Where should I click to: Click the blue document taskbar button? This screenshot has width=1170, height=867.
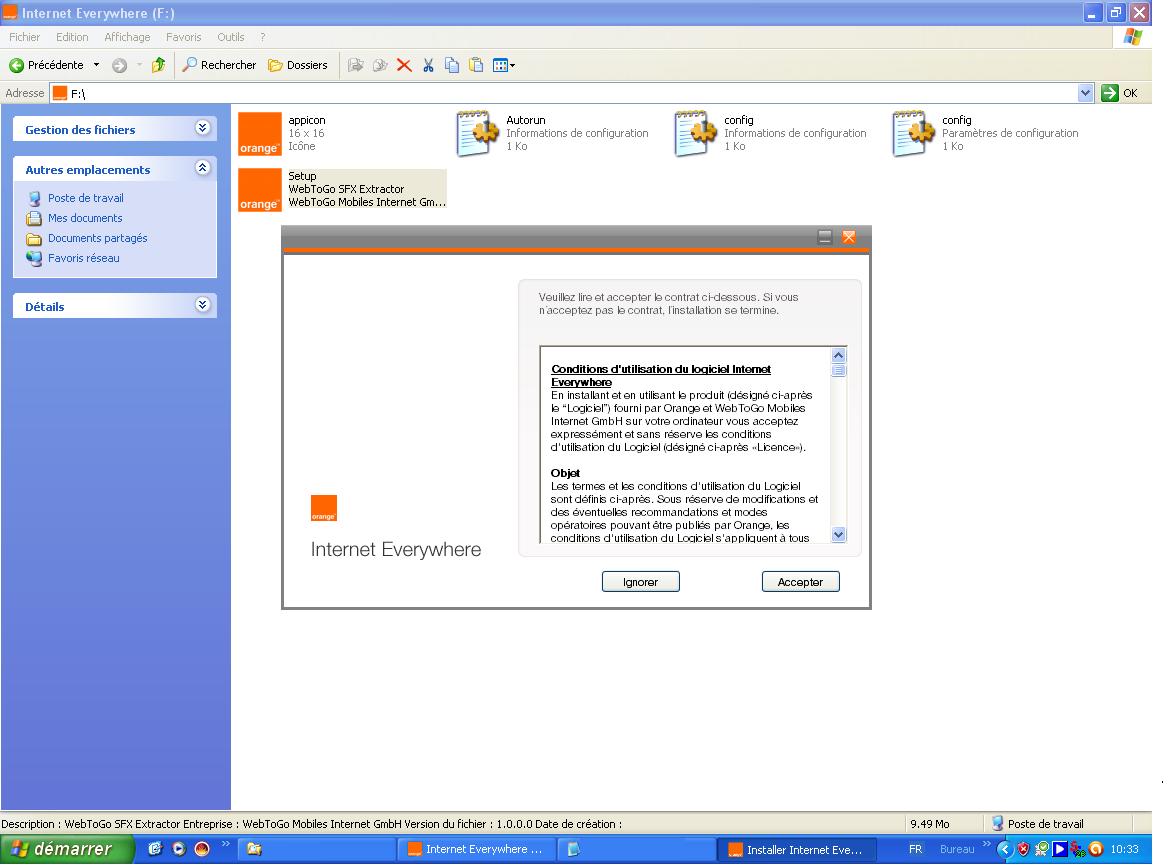pos(636,850)
